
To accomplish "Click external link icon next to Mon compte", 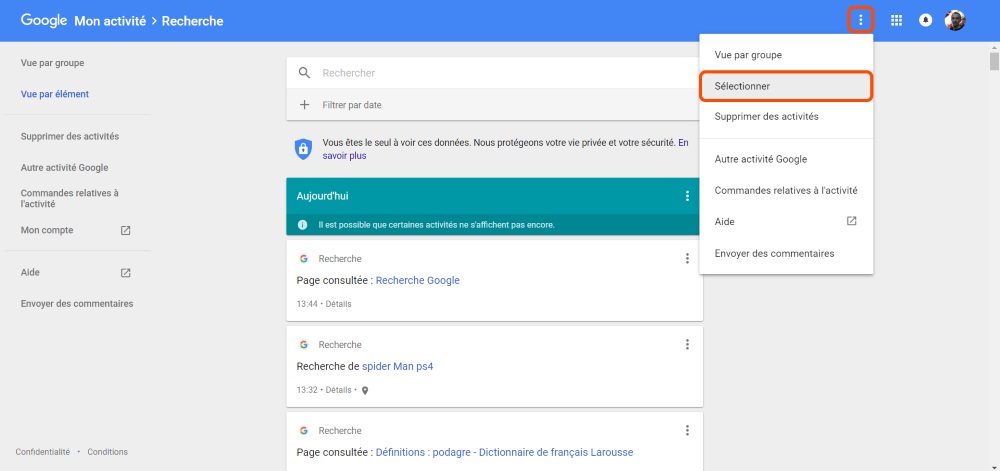I will pyautogui.click(x=126, y=230).
